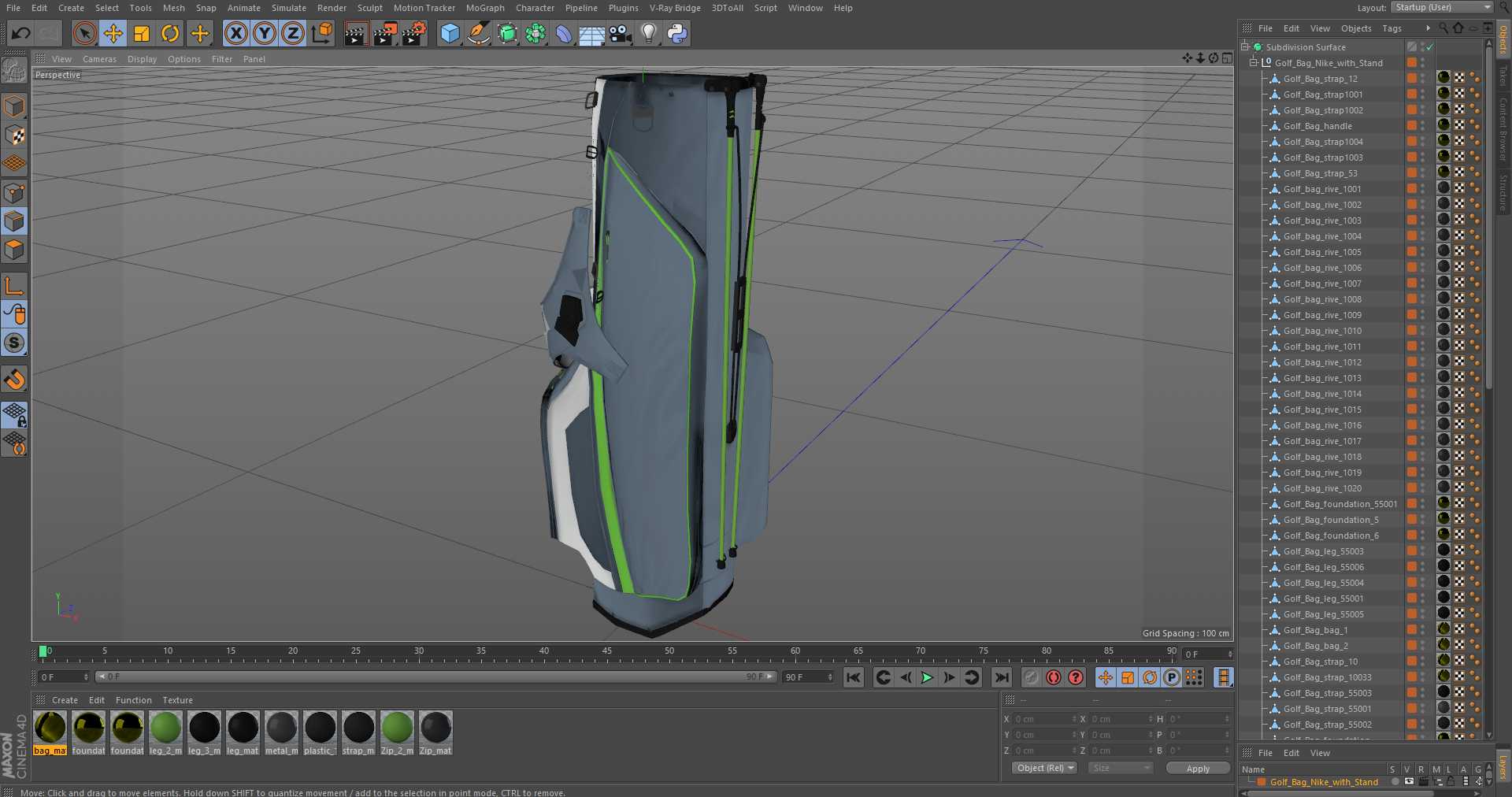The height and width of the screenshot is (797, 1512).
Task: Switch to Polygons mode
Action: 14,250
